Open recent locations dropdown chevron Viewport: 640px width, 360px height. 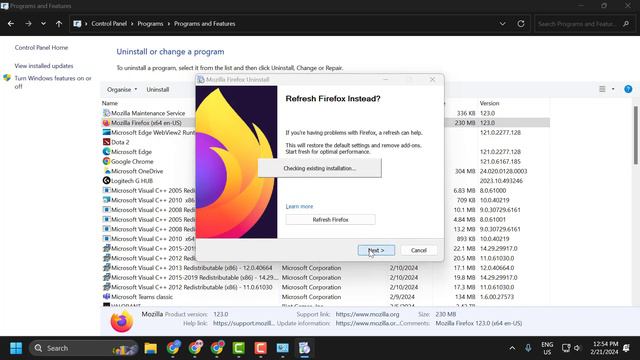click(43, 24)
